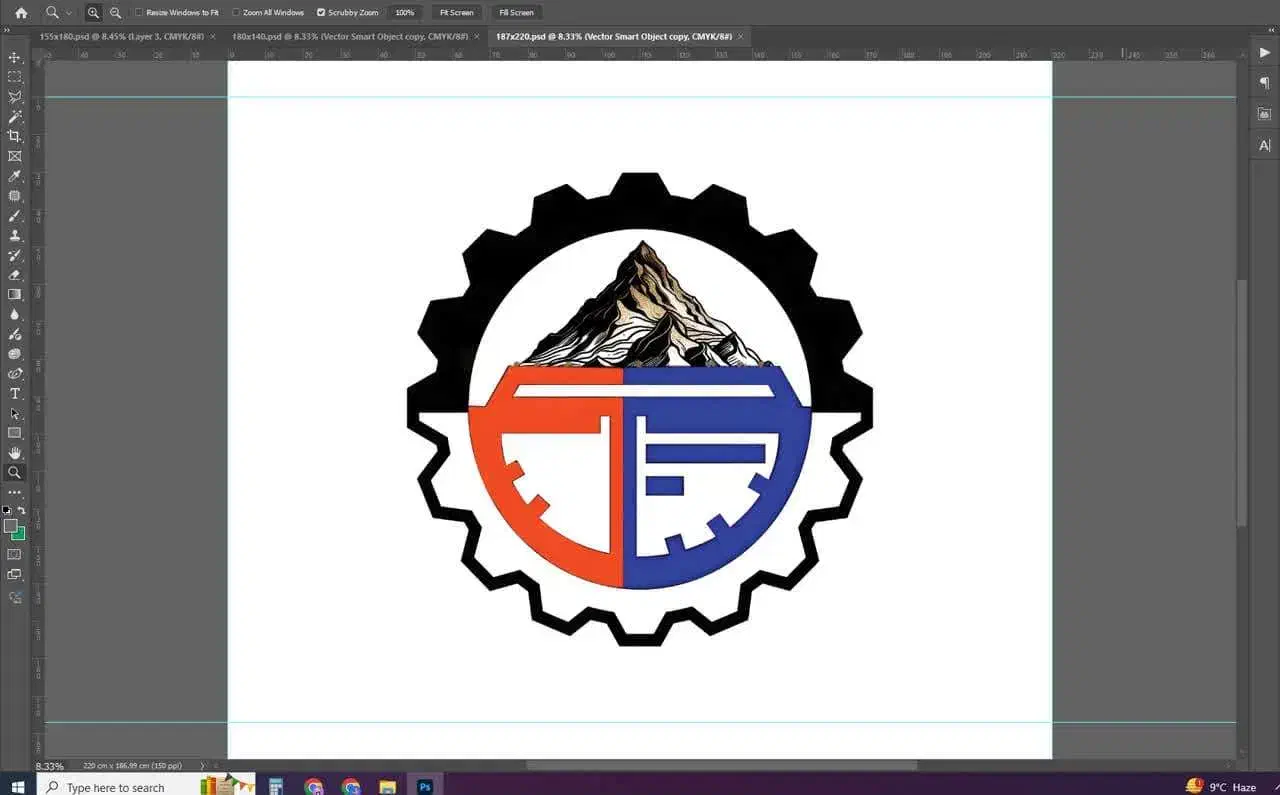
Task: Pick the Eyedropper tool
Action: (15, 176)
